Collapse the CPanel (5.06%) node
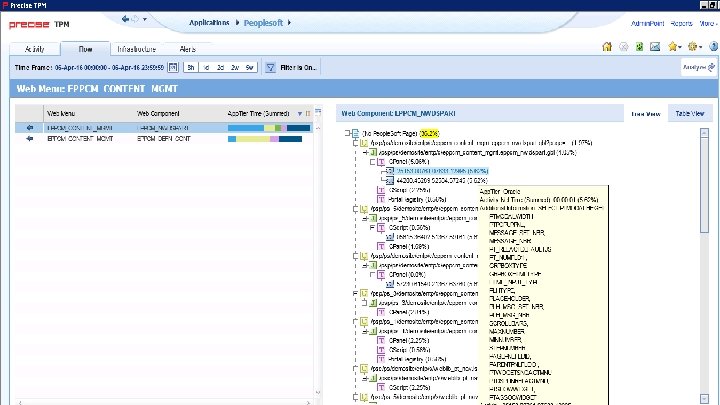 coord(373,162)
